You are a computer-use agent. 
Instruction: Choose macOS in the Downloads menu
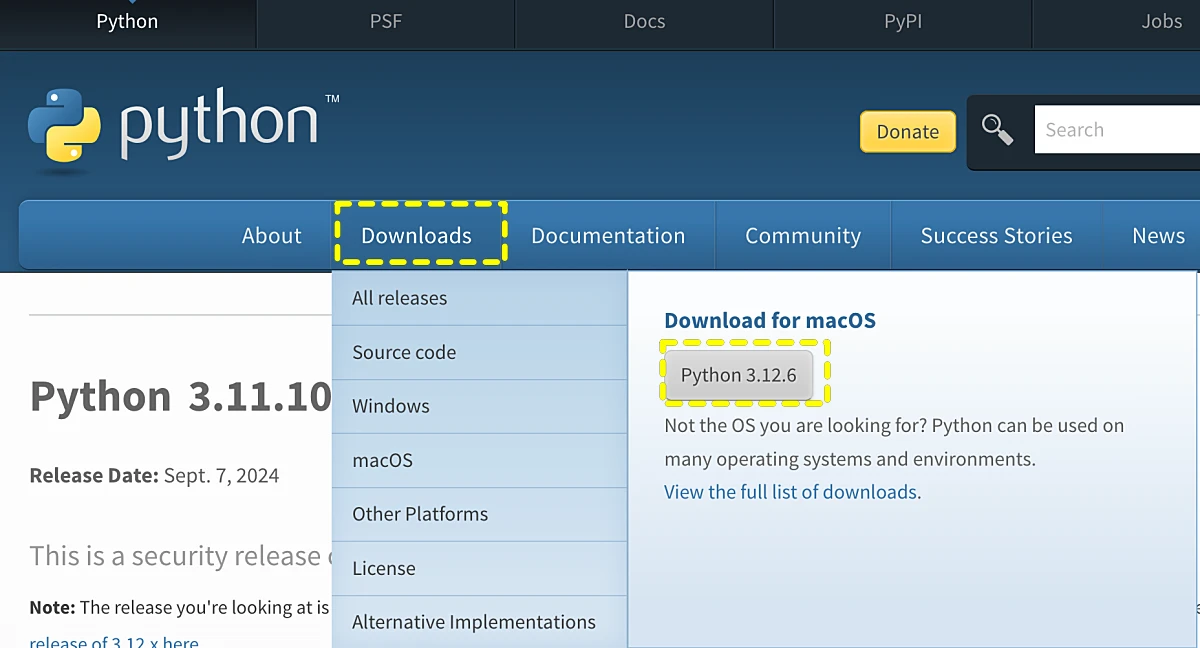click(480, 460)
